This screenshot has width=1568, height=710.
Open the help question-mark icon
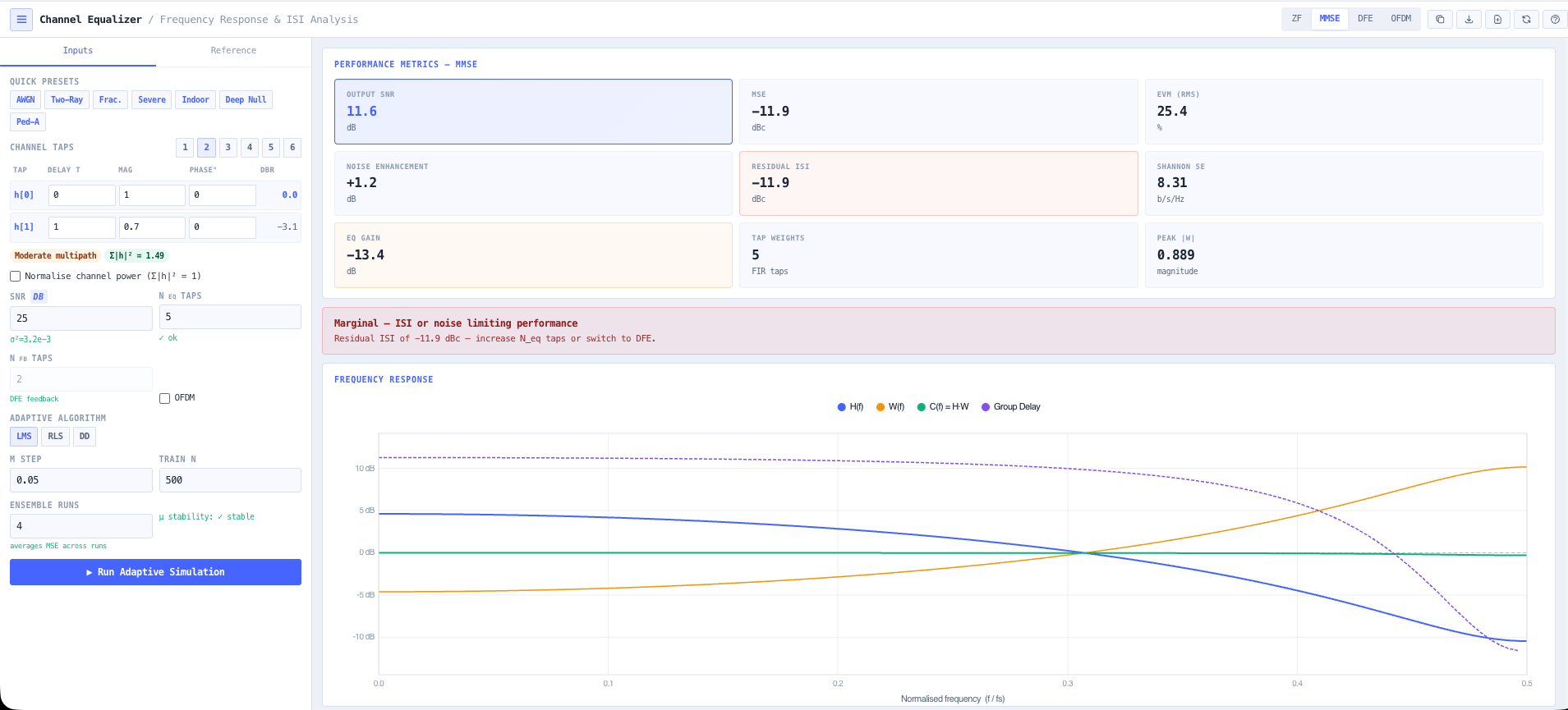coord(1555,19)
